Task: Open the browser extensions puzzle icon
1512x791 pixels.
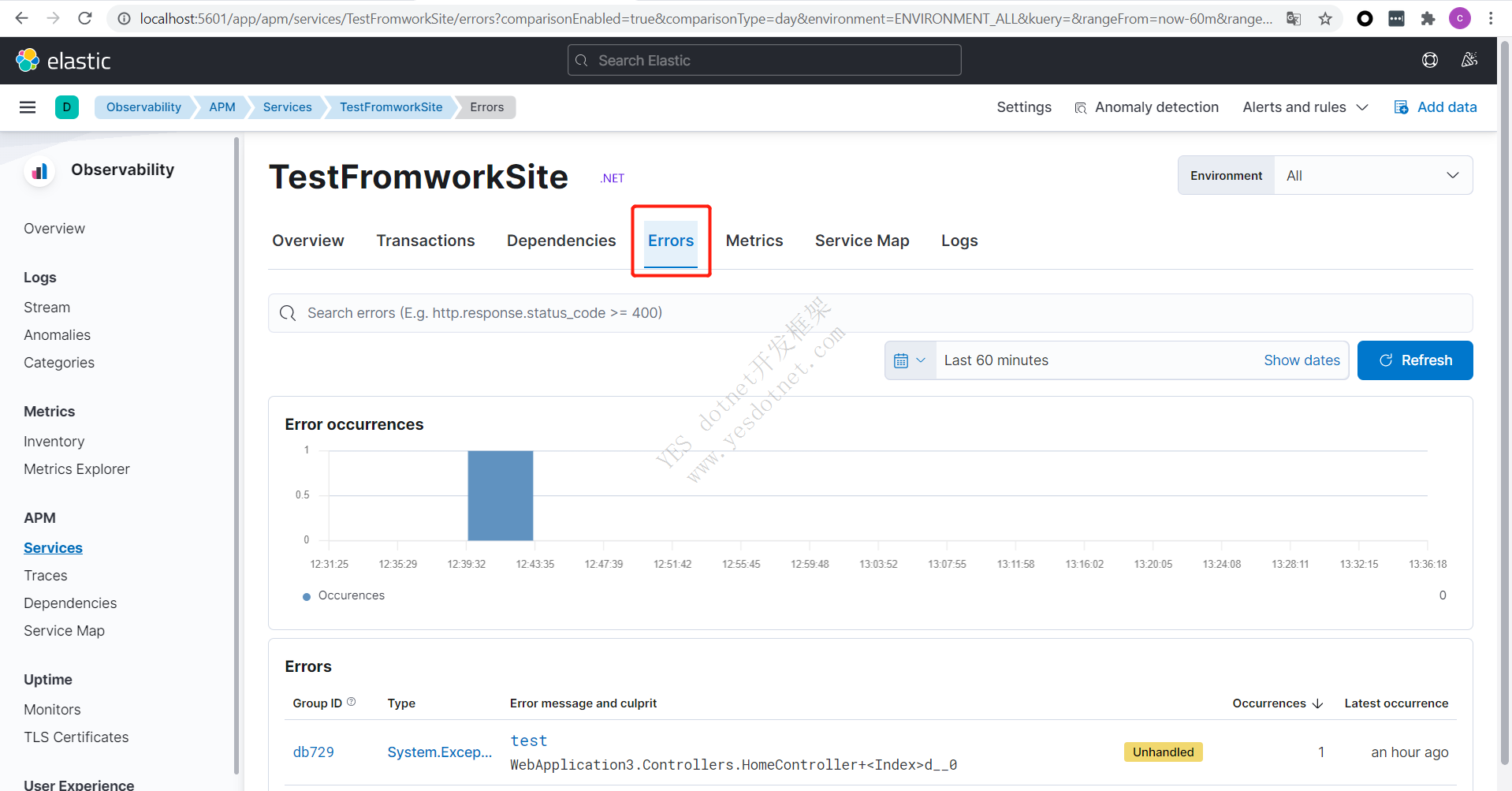Action: click(1428, 18)
